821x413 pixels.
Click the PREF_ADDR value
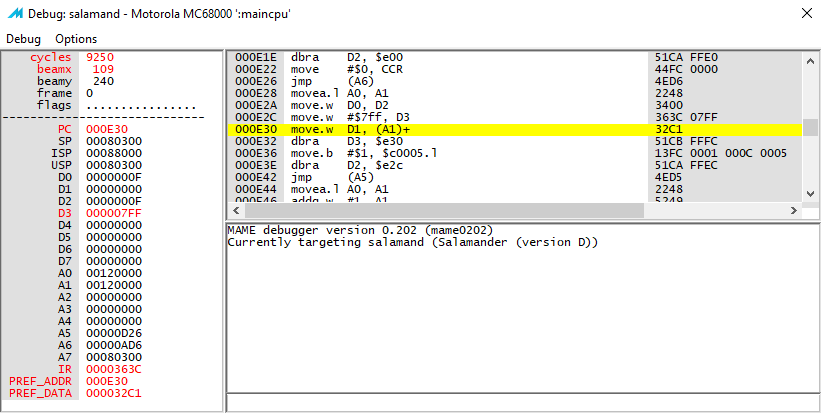point(107,381)
